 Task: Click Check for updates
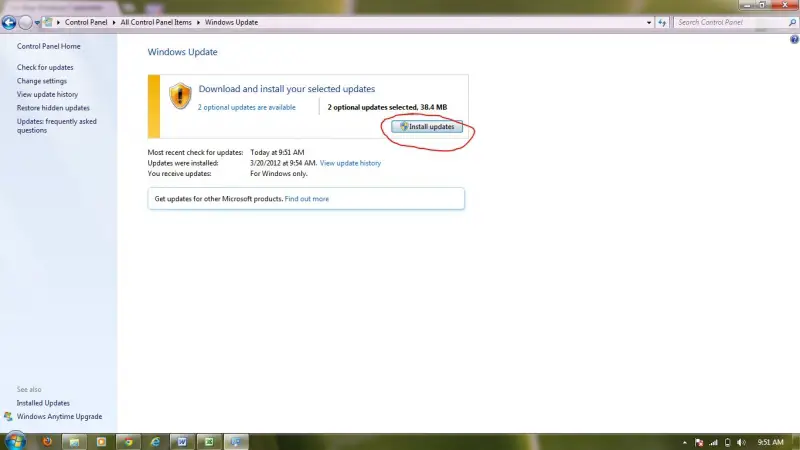click(45, 67)
